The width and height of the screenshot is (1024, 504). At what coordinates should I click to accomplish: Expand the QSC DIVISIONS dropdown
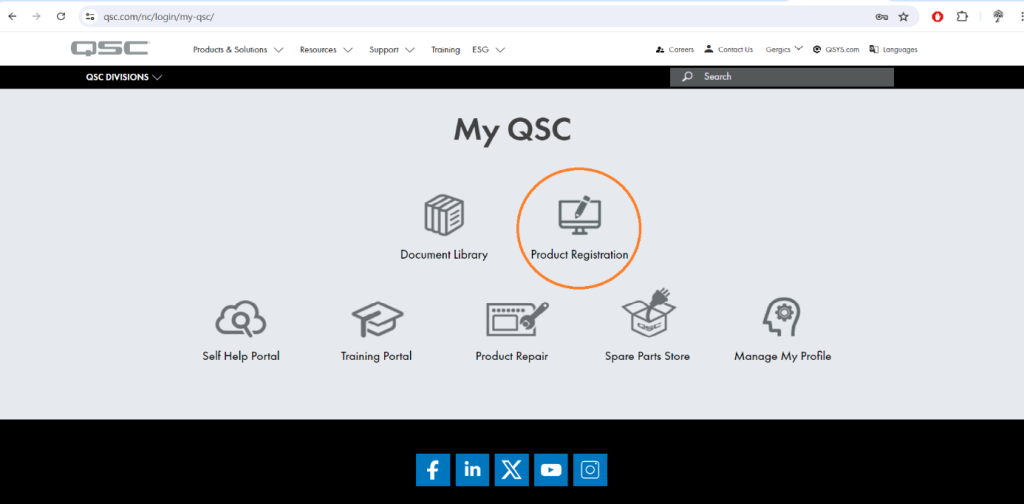coord(124,77)
